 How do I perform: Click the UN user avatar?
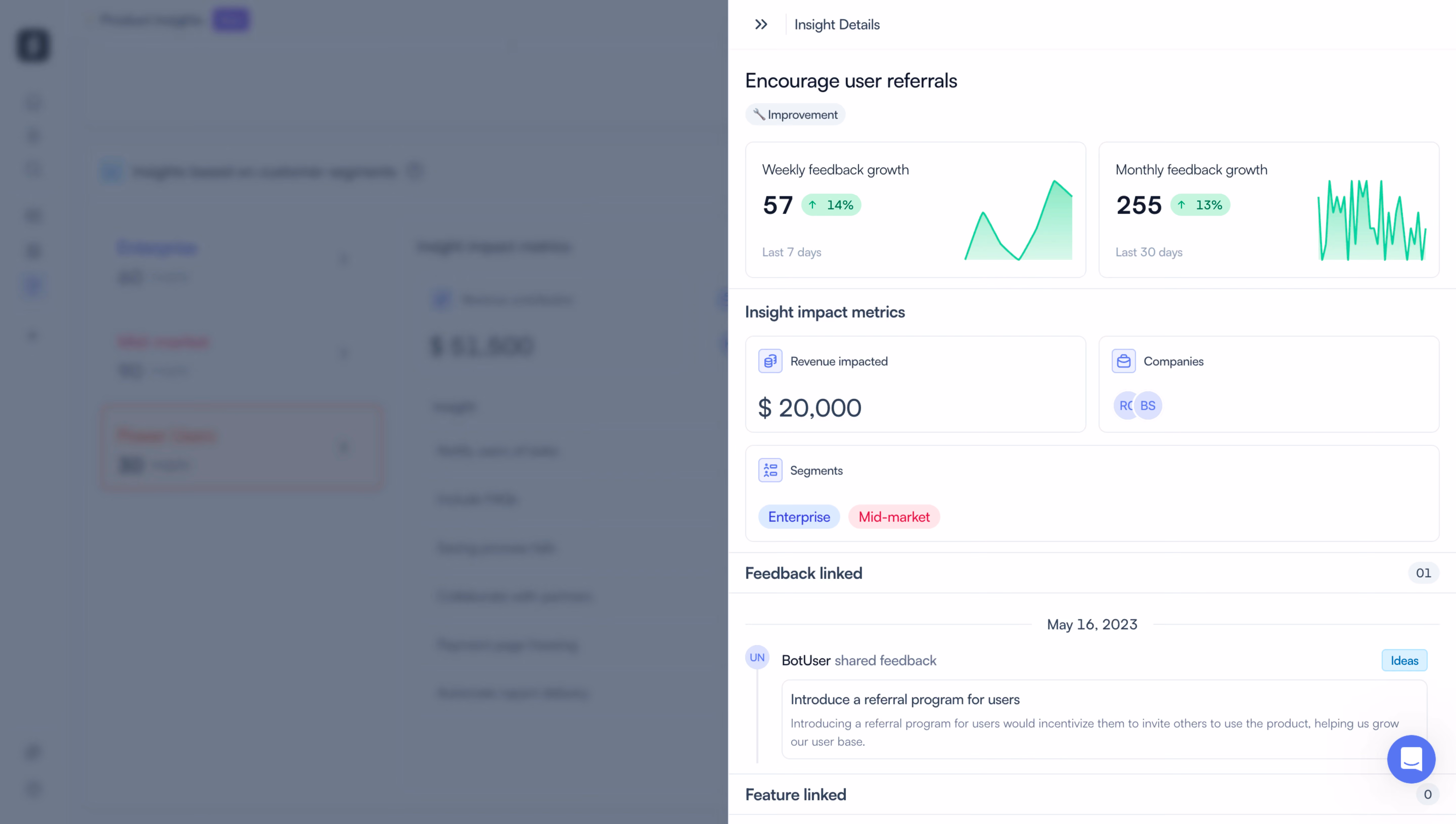pos(757,658)
